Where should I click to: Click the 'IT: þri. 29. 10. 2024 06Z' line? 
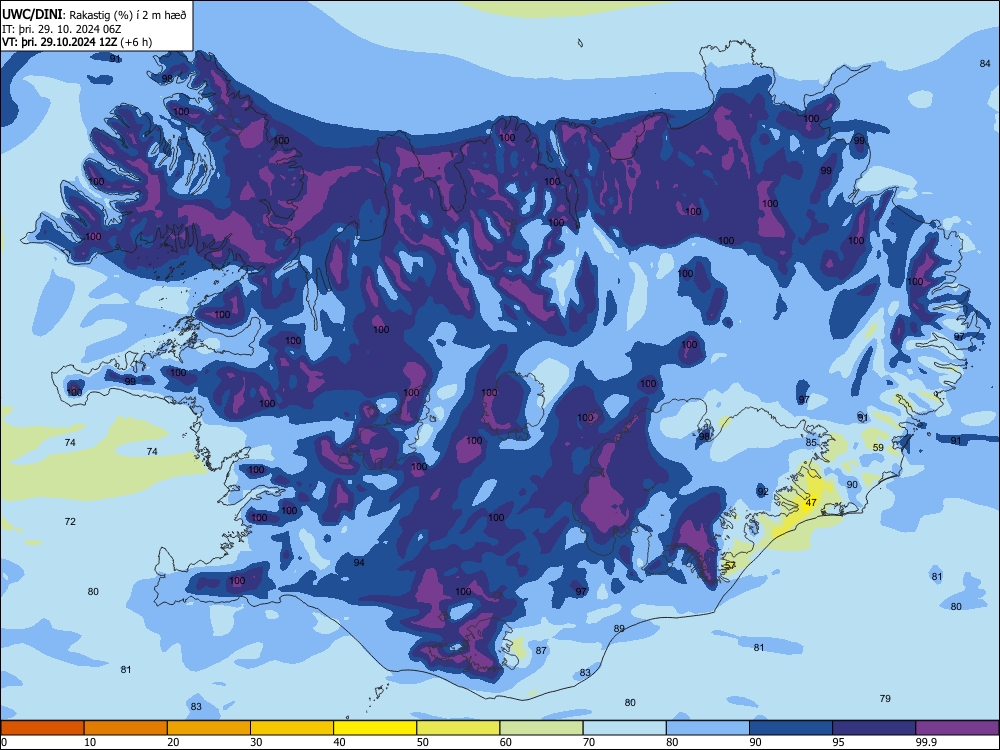[62, 29]
